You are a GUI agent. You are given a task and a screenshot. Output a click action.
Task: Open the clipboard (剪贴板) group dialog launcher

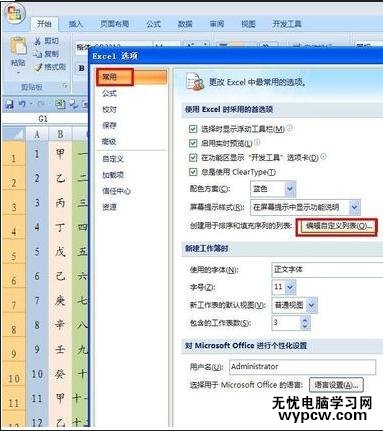click(65, 87)
